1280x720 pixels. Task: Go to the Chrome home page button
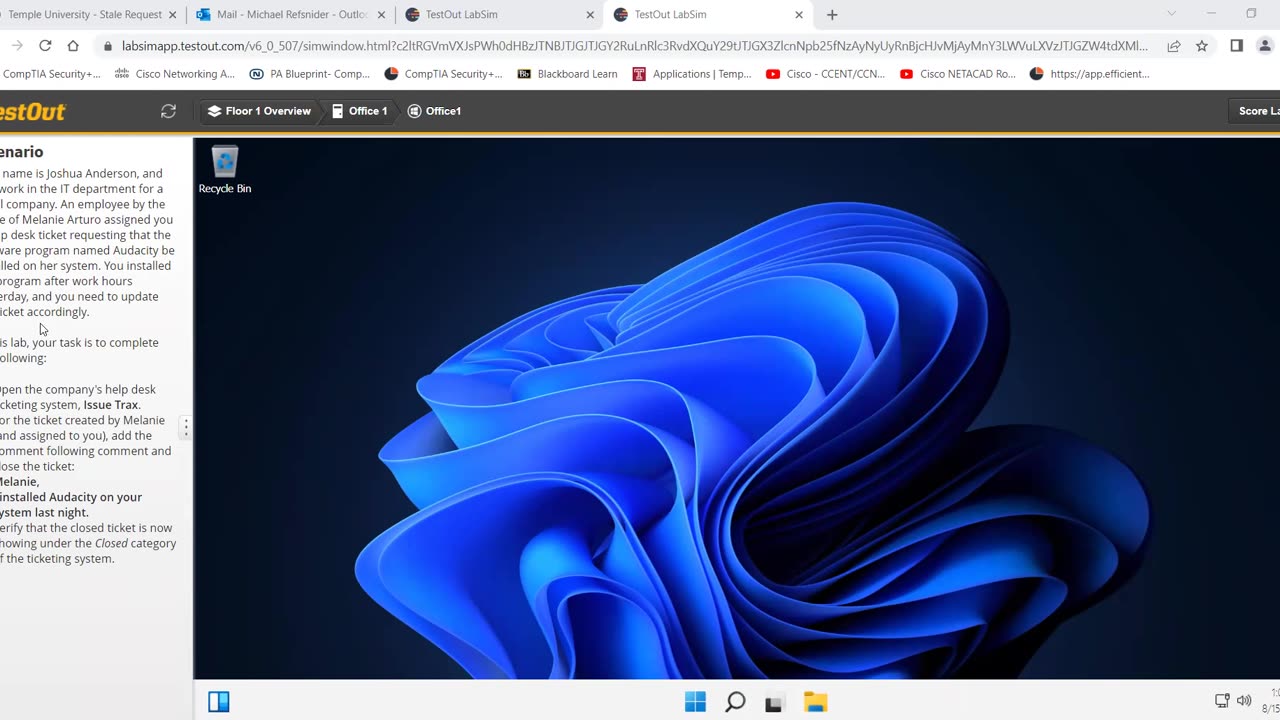pyautogui.click(x=73, y=46)
